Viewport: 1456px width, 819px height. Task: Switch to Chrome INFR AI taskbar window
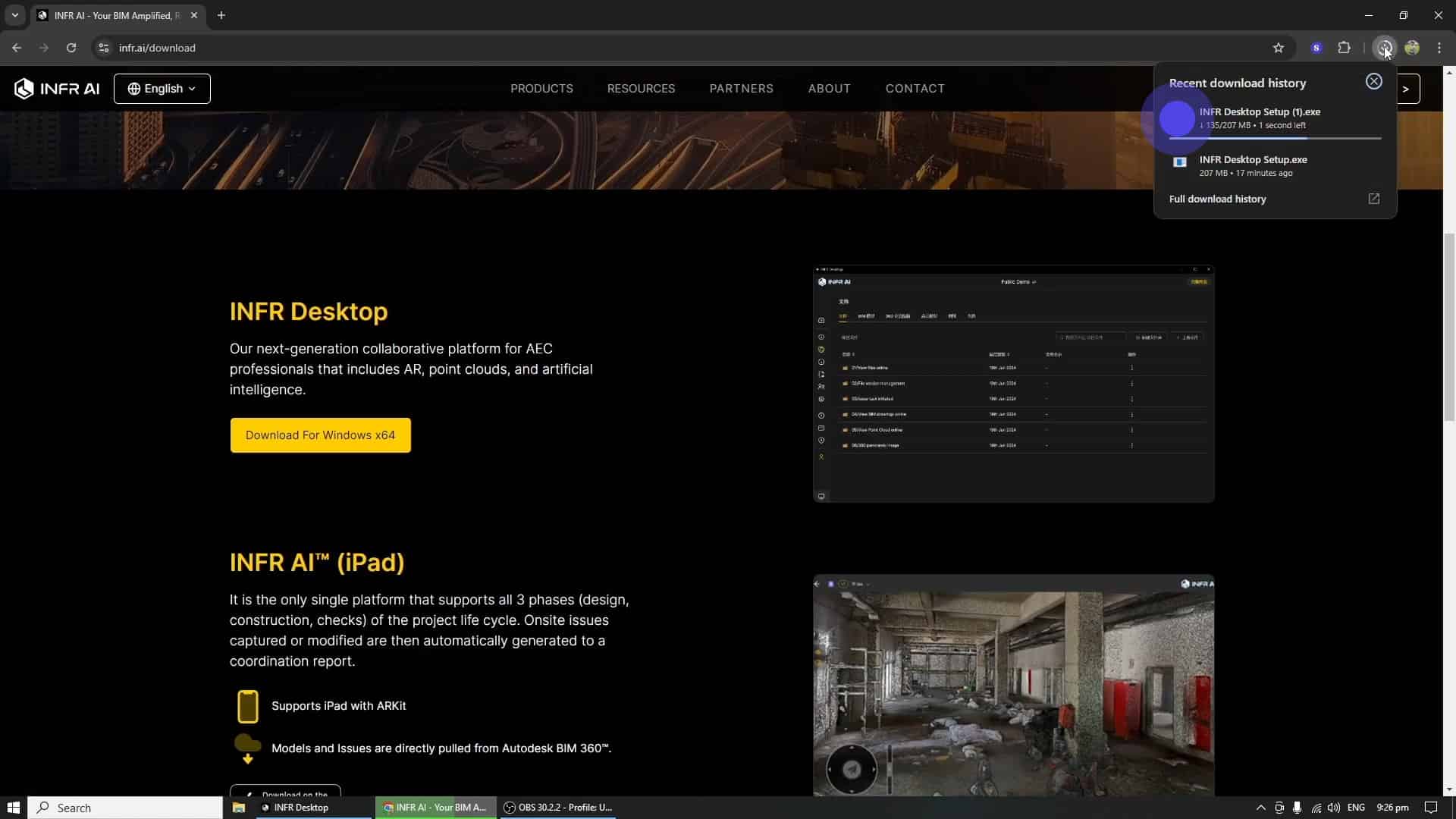pyautogui.click(x=436, y=808)
